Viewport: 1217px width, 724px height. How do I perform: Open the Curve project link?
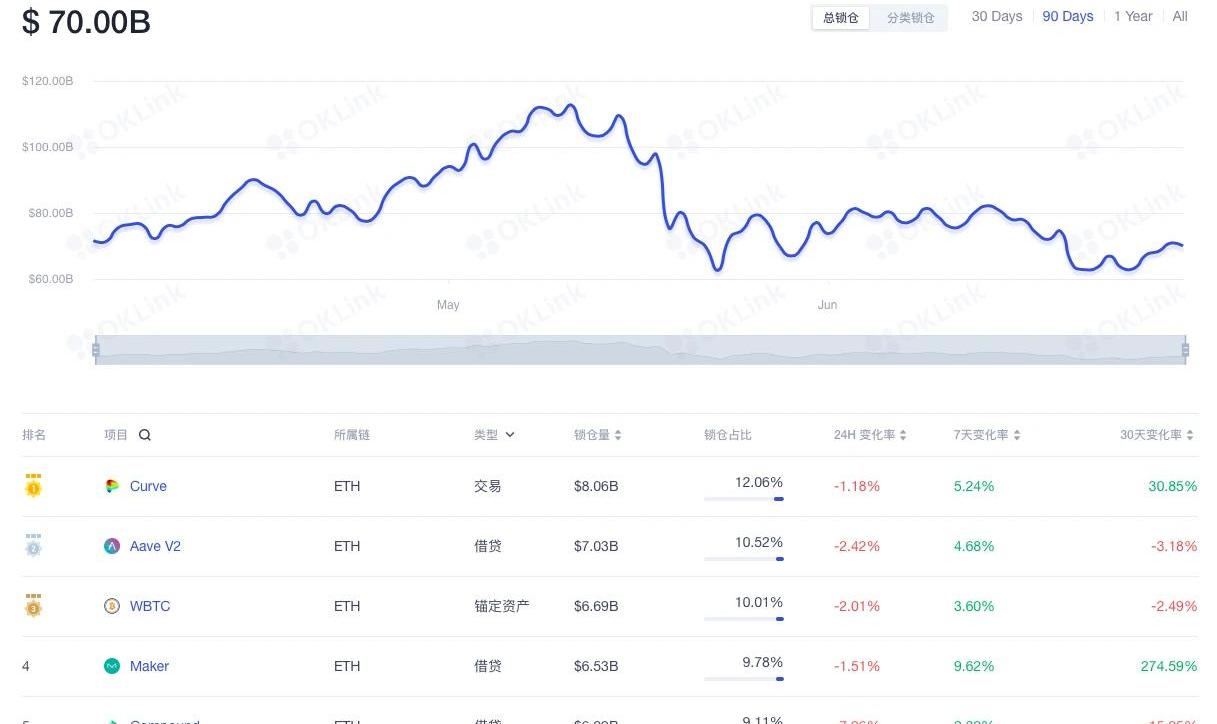click(148, 486)
